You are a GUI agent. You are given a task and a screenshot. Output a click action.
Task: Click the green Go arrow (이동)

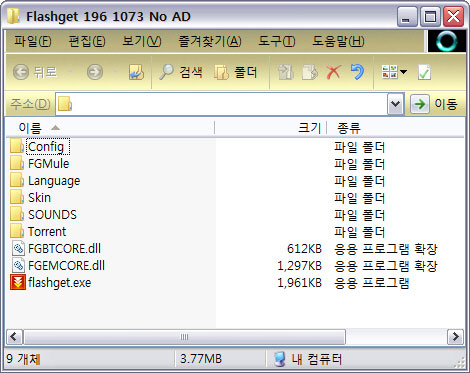pyautogui.click(x=419, y=104)
